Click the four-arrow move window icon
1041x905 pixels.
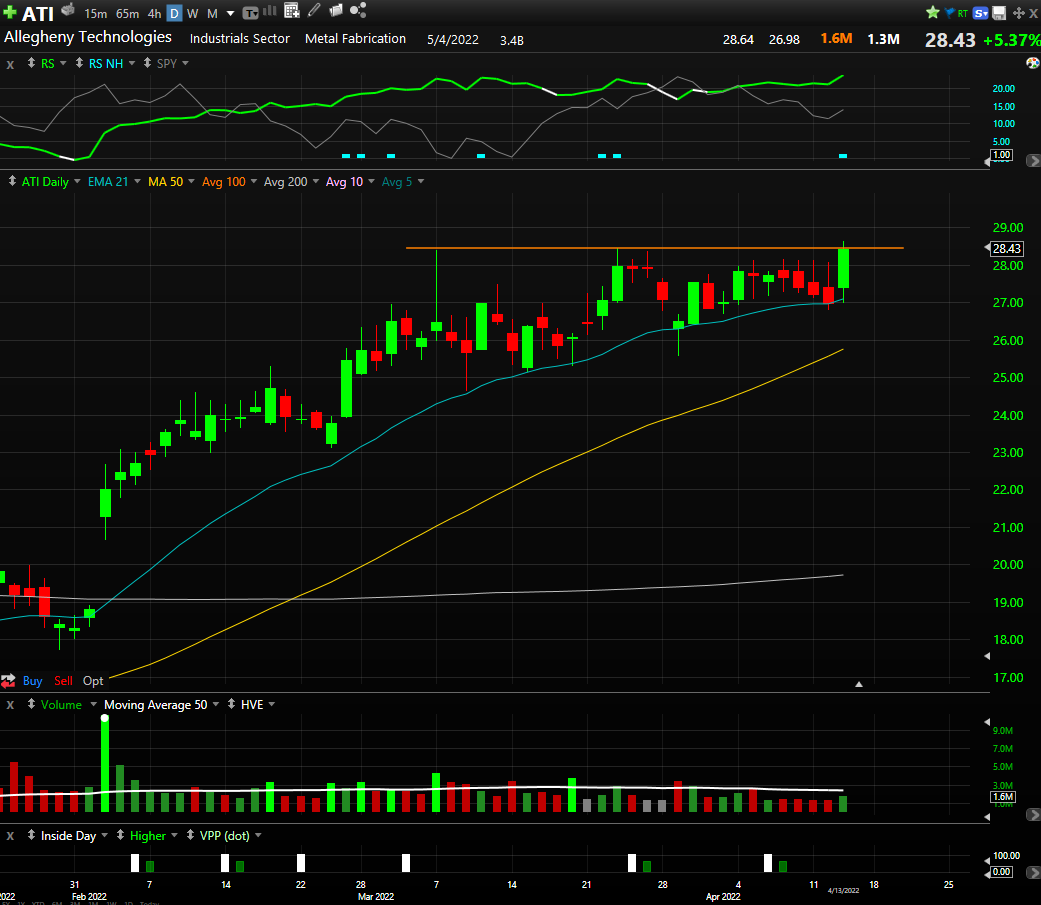click(x=1018, y=13)
